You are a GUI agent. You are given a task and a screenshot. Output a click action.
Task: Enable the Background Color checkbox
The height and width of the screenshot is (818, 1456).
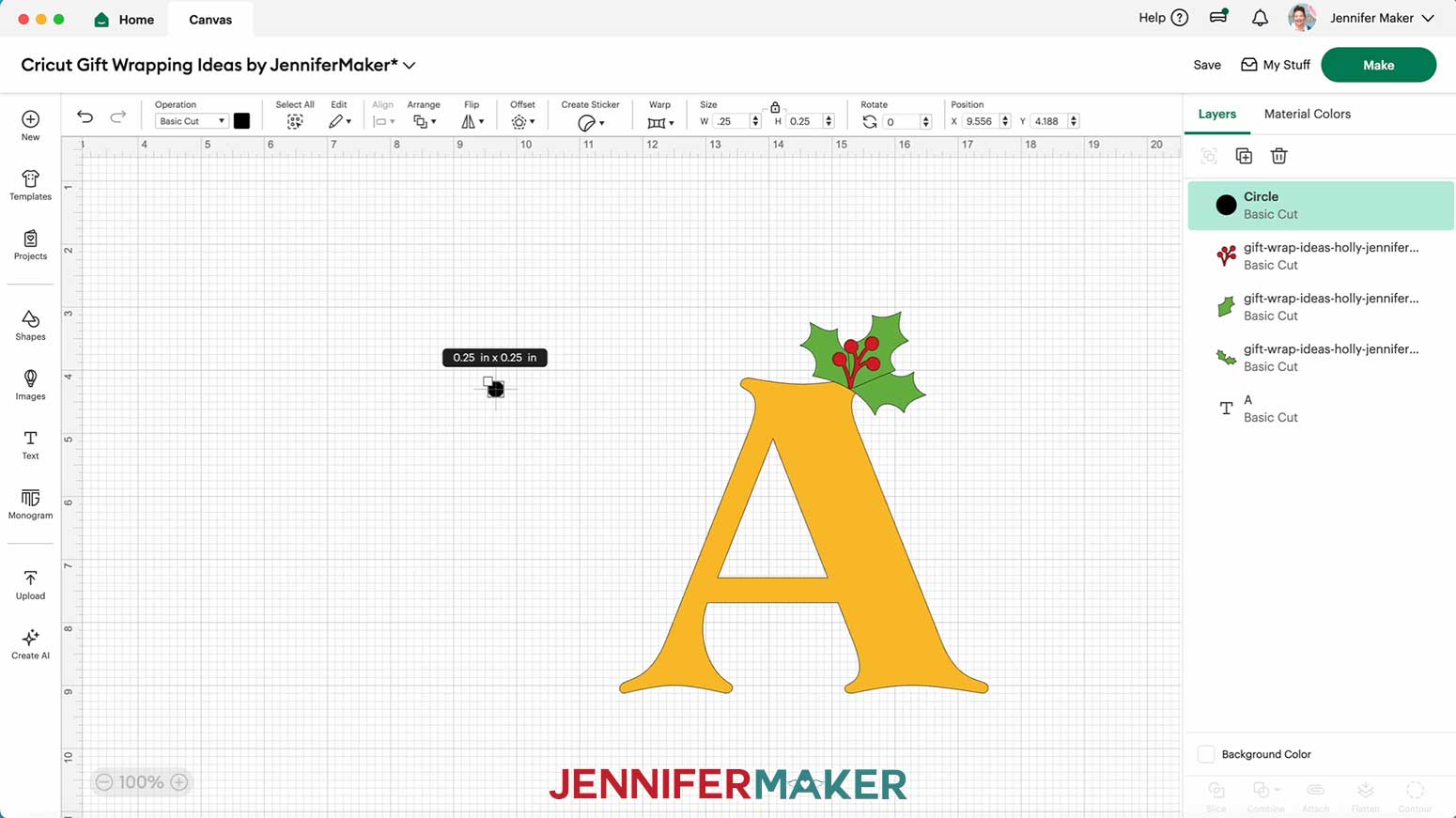(x=1206, y=754)
